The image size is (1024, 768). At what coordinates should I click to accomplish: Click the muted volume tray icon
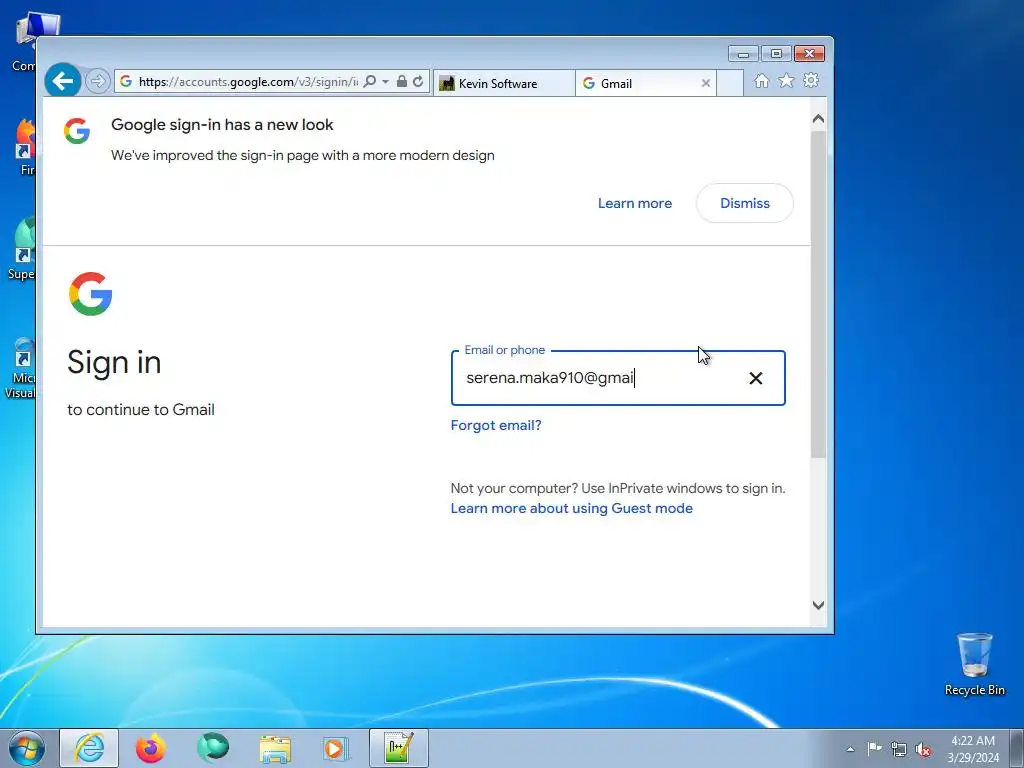923,749
